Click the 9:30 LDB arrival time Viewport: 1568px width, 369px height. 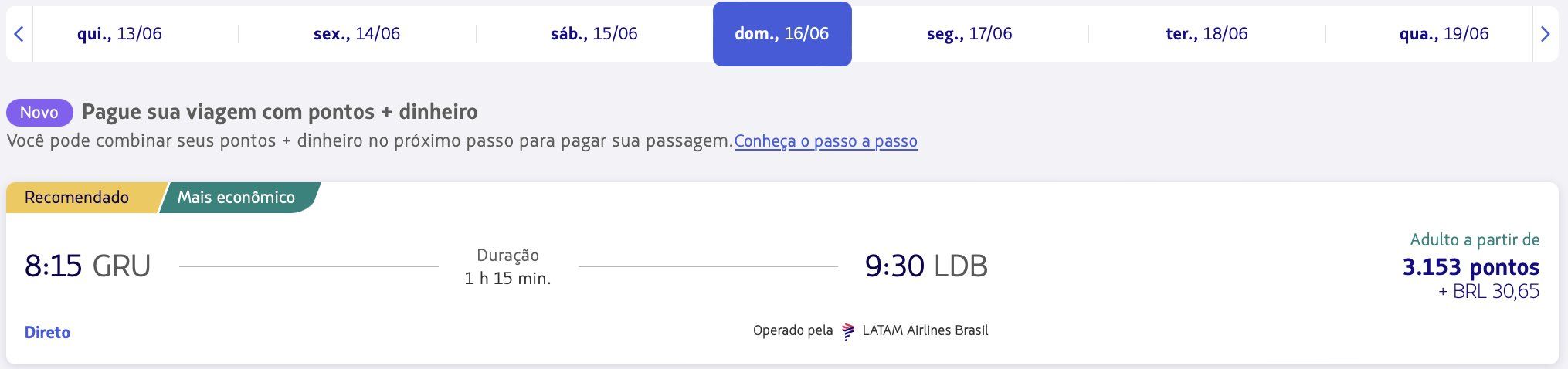pyautogui.click(x=926, y=266)
